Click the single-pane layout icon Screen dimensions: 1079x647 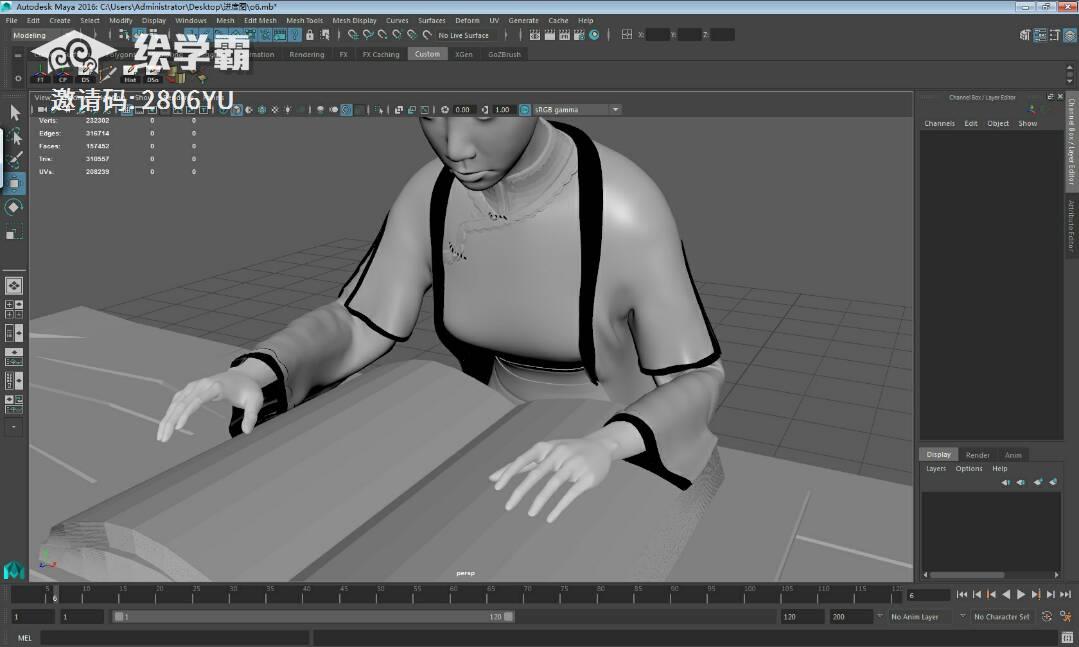click(14, 286)
